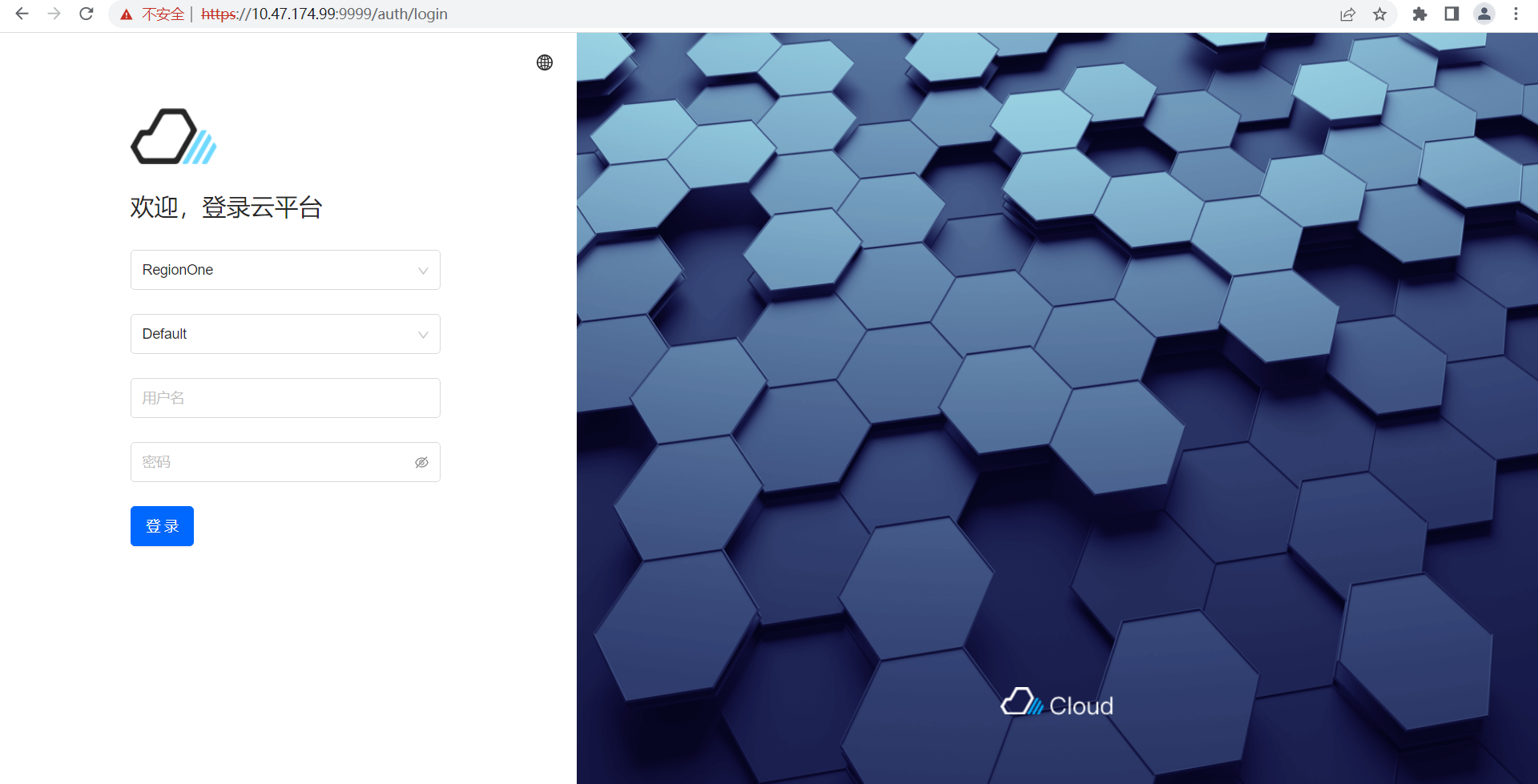The height and width of the screenshot is (784, 1538).
Task: Share this page via share icon
Action: pyautogui.click(x=1347, y=14)
